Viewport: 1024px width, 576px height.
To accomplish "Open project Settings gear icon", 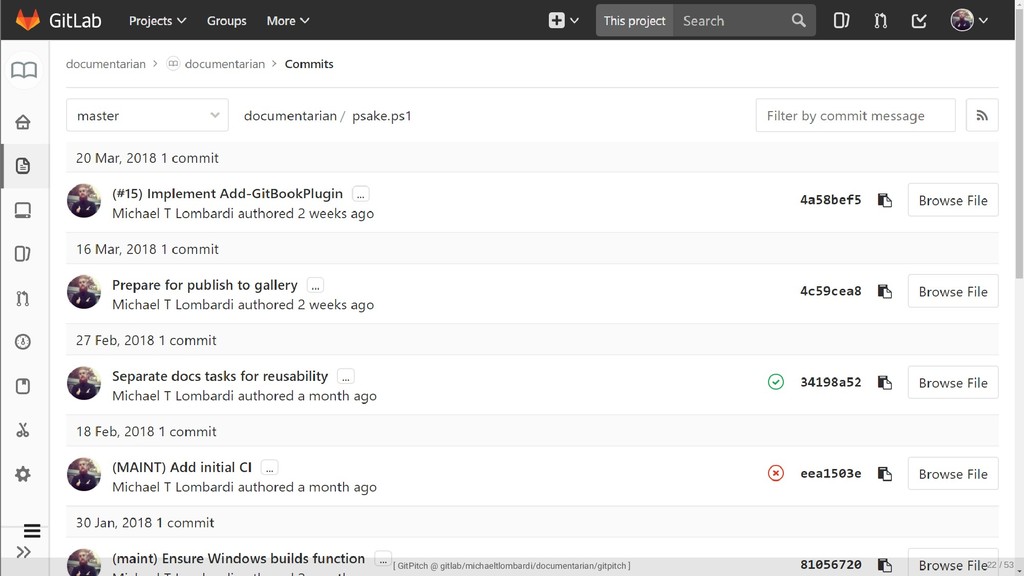I will 23,474.
